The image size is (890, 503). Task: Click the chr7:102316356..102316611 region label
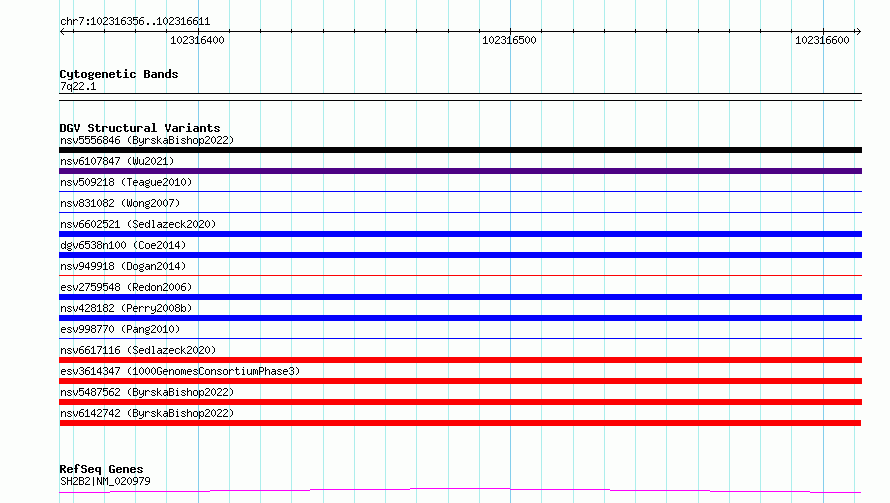[x=135, y=22]
